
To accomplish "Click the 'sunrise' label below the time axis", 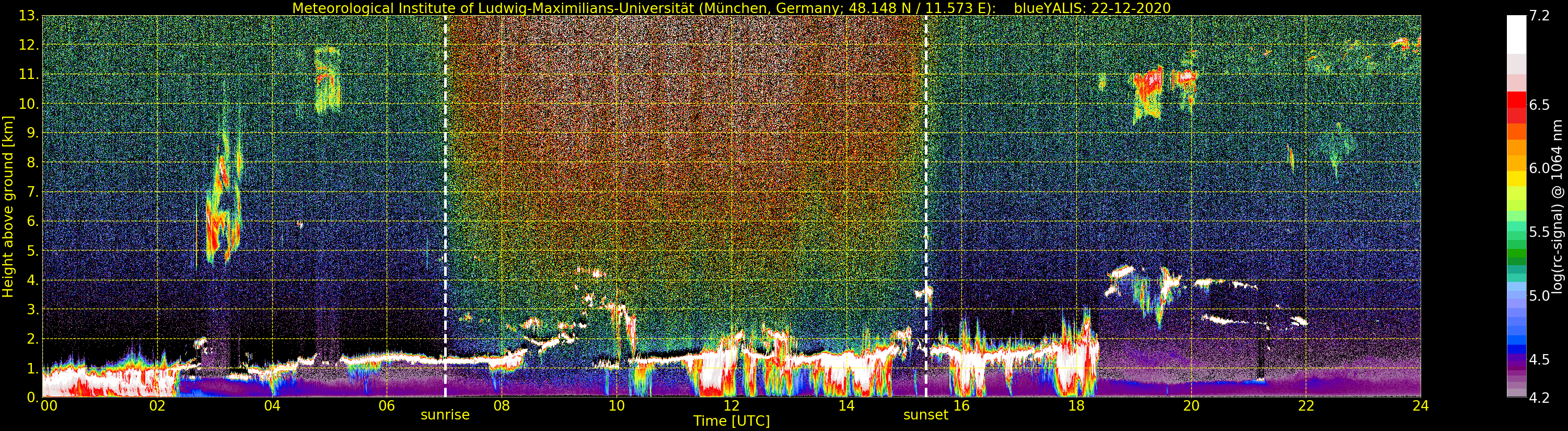I will pos(445,415).
